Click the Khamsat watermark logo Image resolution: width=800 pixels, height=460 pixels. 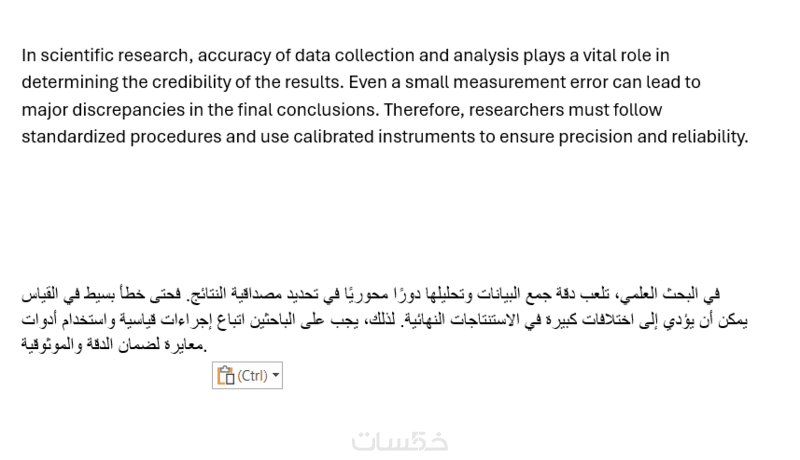coord(399,441)
